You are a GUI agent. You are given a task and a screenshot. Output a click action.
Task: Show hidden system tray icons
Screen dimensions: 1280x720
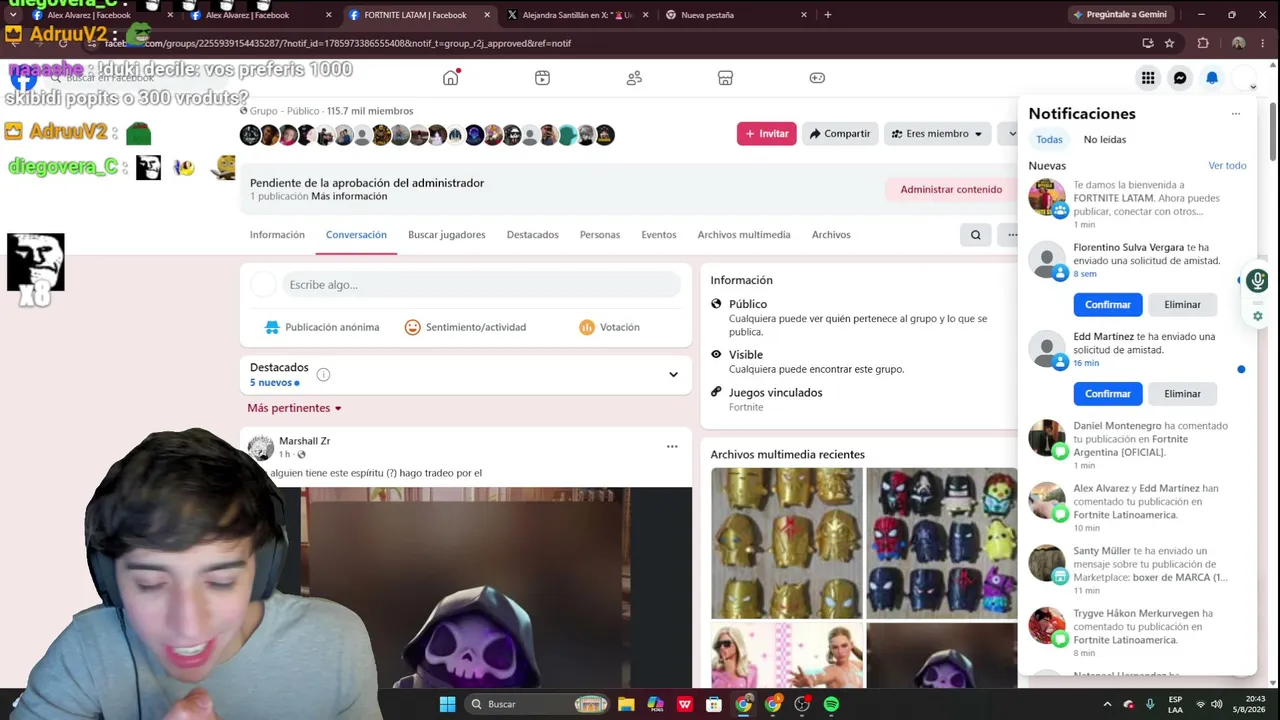pyautogui.click(x=1107, y=704)
